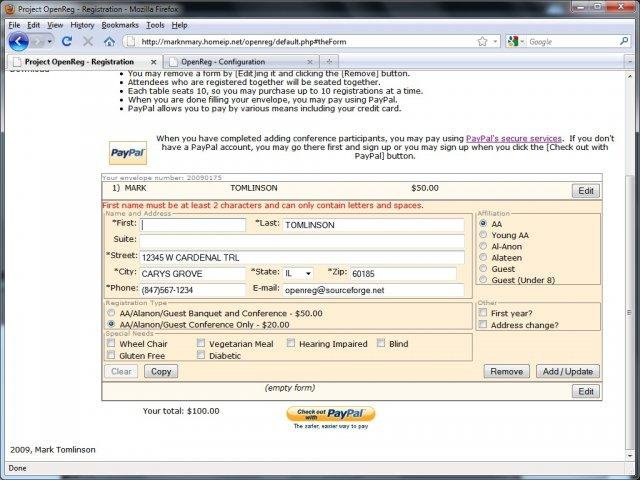Viewport: 640px width, 480px height.
Task: Select Young AA affiliation
Action: (483, 235)
